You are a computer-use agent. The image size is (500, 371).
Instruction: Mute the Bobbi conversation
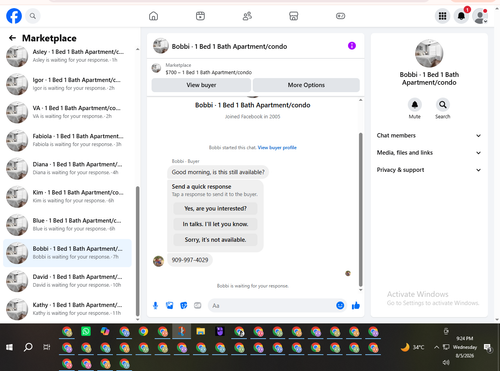(x=415, y=105)
